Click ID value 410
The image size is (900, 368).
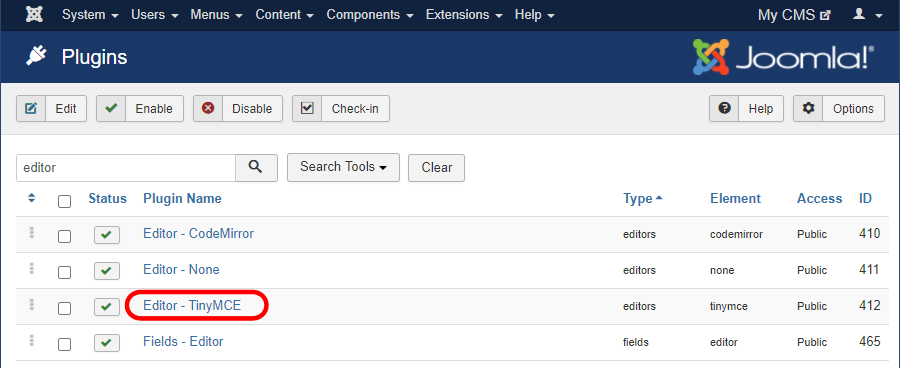(x=870, y=234)
